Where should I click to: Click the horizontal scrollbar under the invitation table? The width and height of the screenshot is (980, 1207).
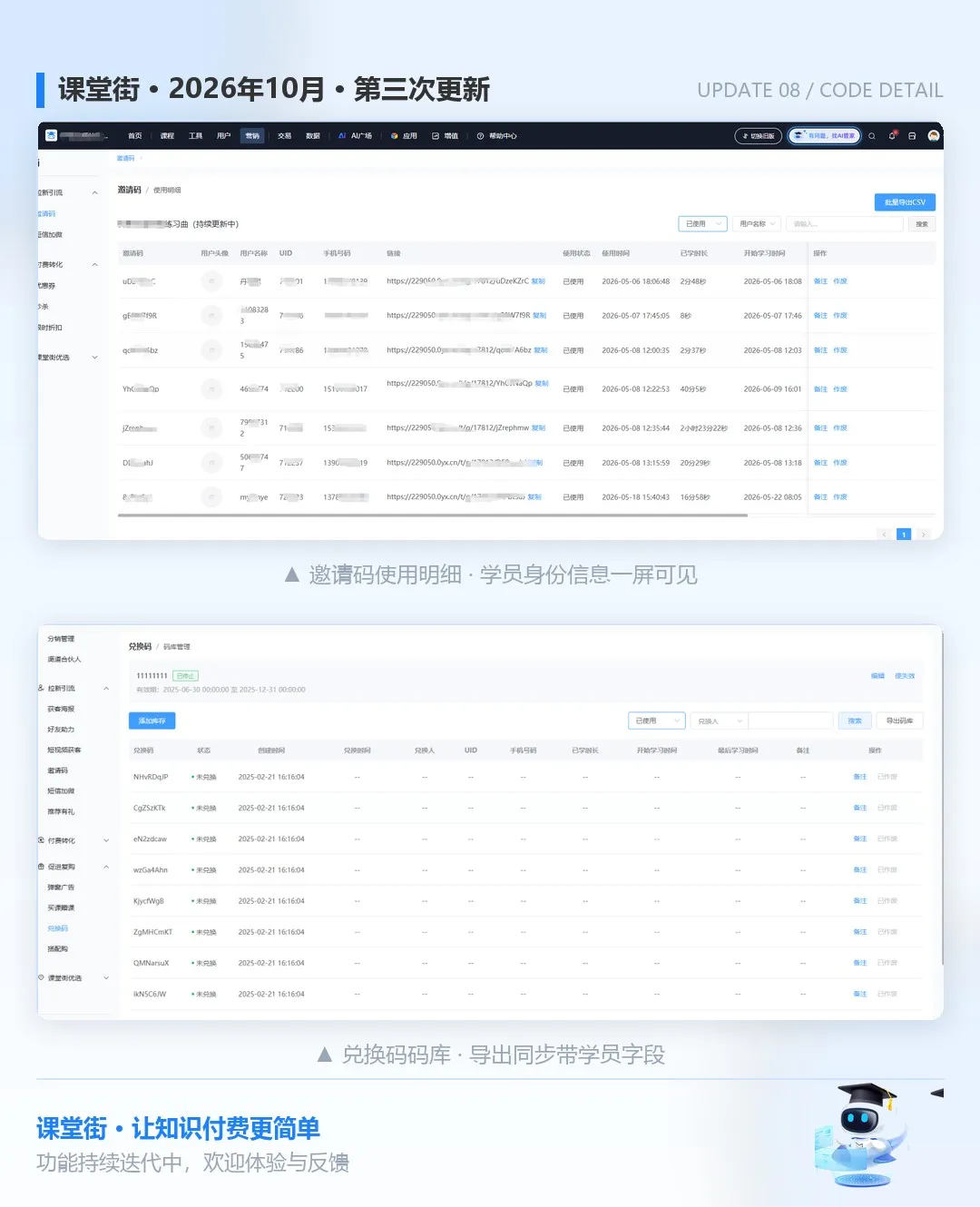(433, 515)
